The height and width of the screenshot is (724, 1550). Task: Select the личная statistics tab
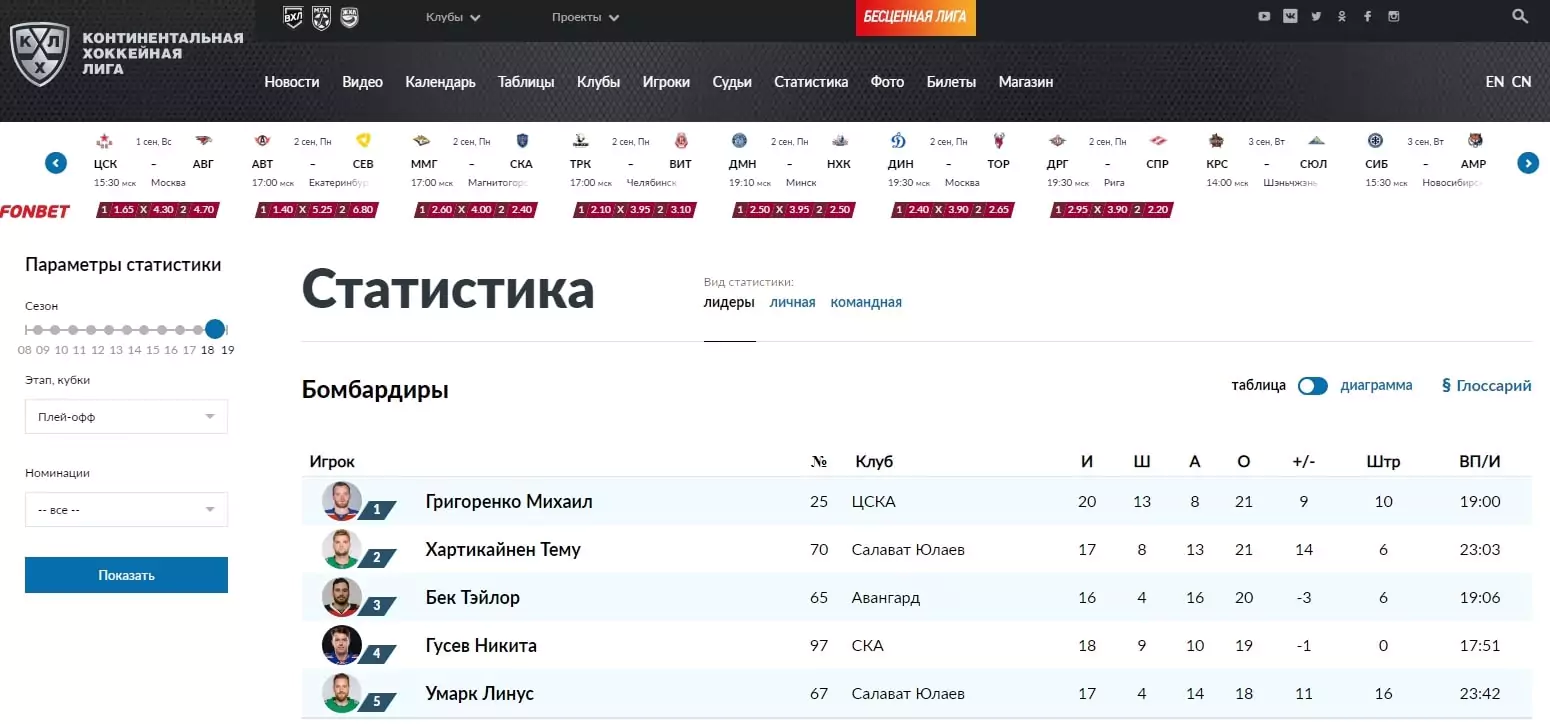coord(792,302)
